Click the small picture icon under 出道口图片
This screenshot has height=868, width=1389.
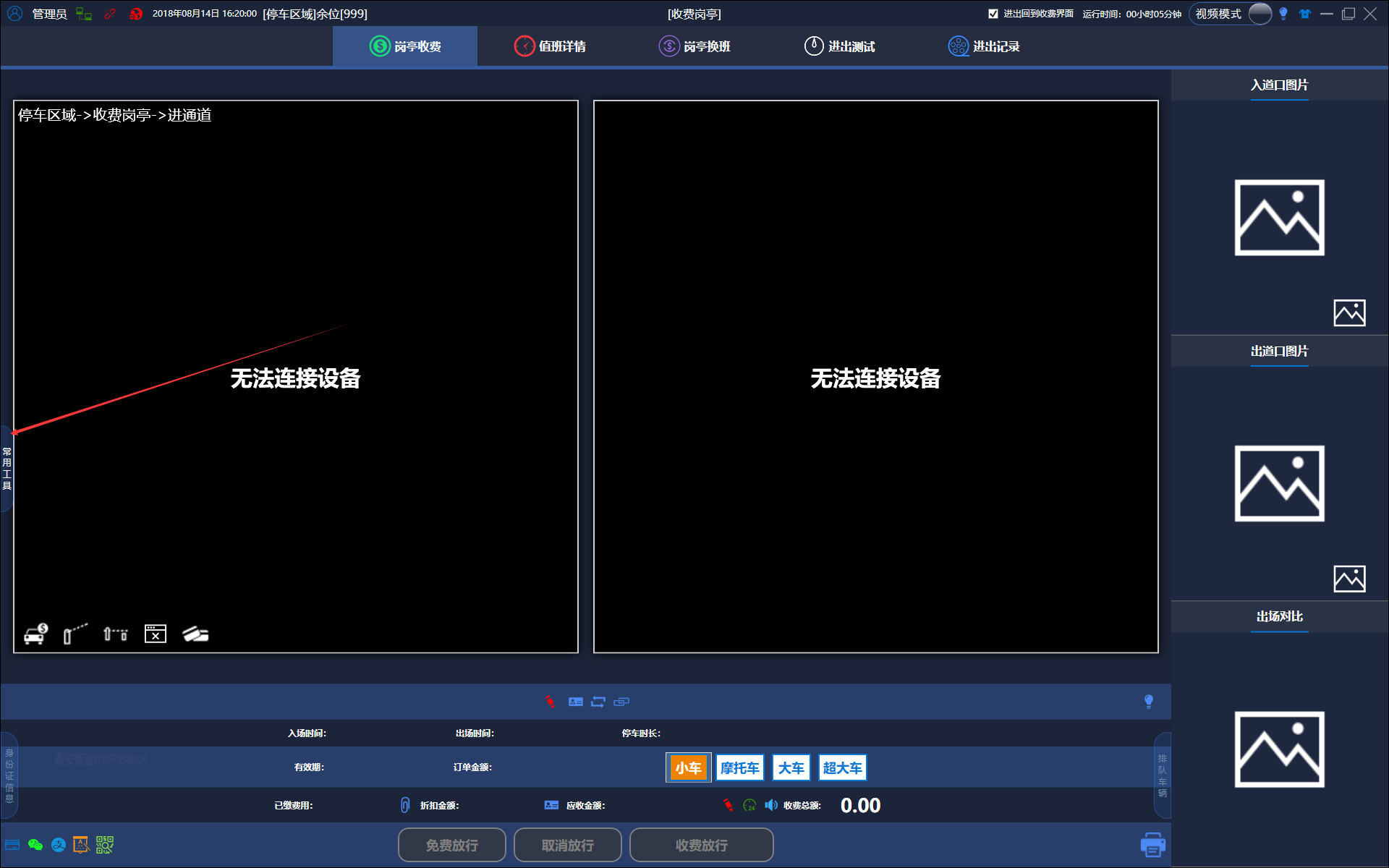coord(1349,579)
